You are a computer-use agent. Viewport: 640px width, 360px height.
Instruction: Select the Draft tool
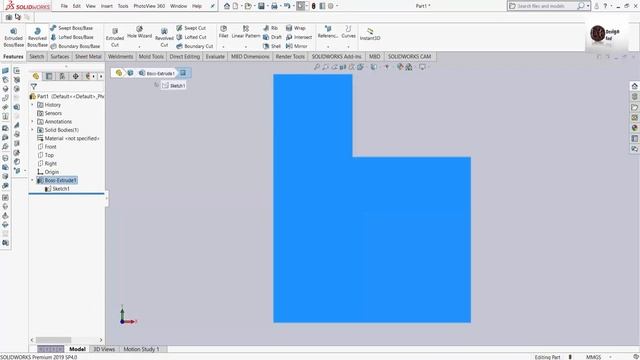coord(272,37)
